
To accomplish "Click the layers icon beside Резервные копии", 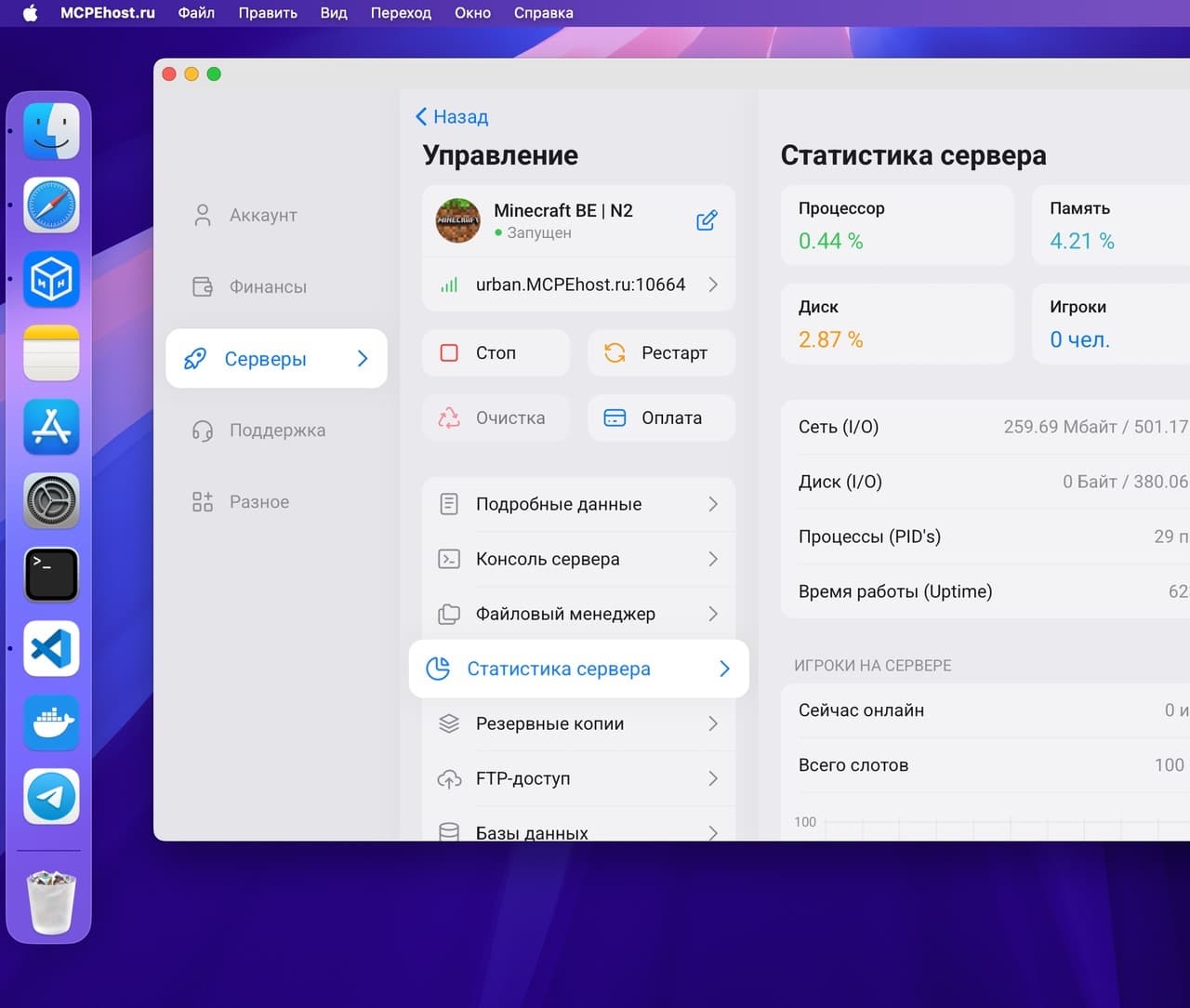I will (449, 723).
